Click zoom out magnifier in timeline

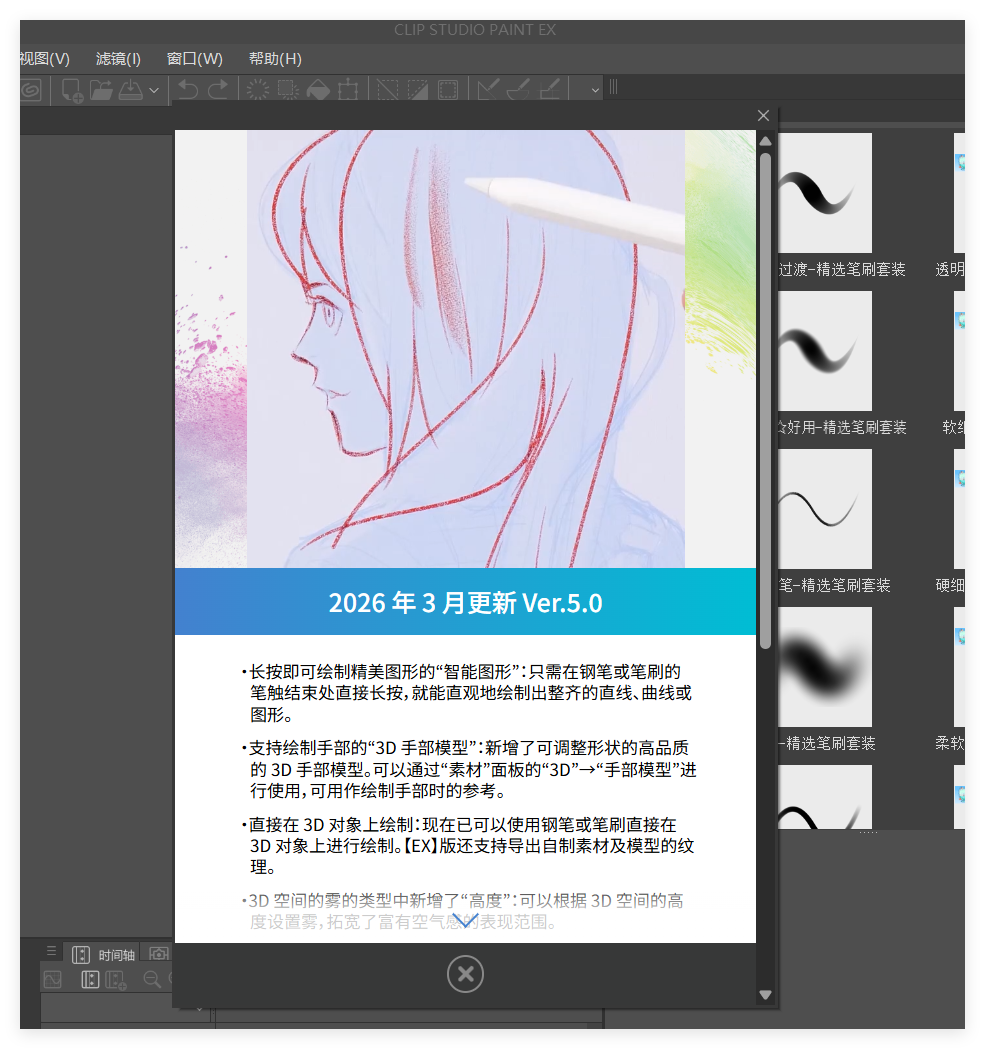[x=152, y=979]
